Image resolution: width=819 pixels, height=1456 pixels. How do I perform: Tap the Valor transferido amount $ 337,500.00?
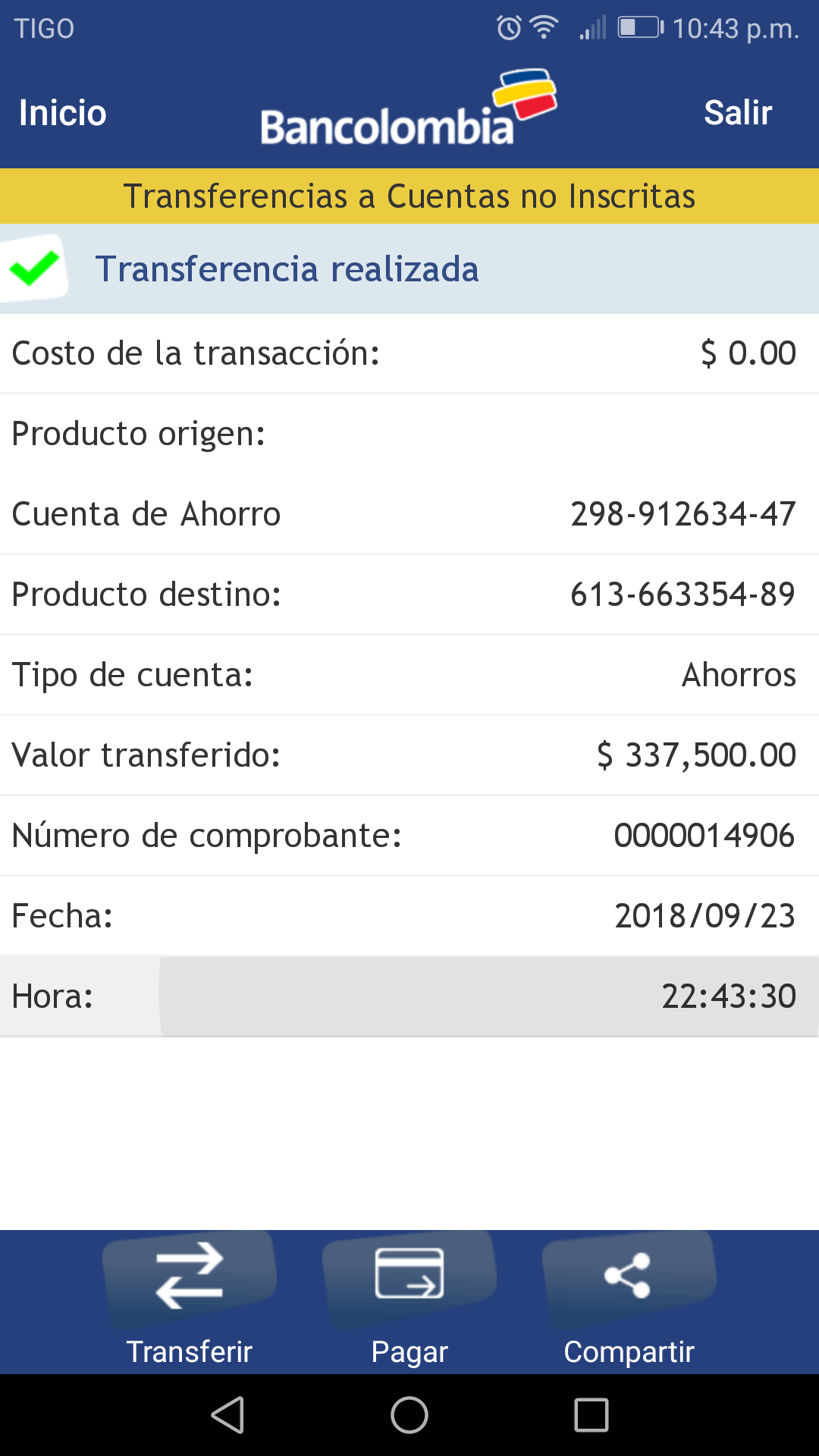(x=696, y=755)
